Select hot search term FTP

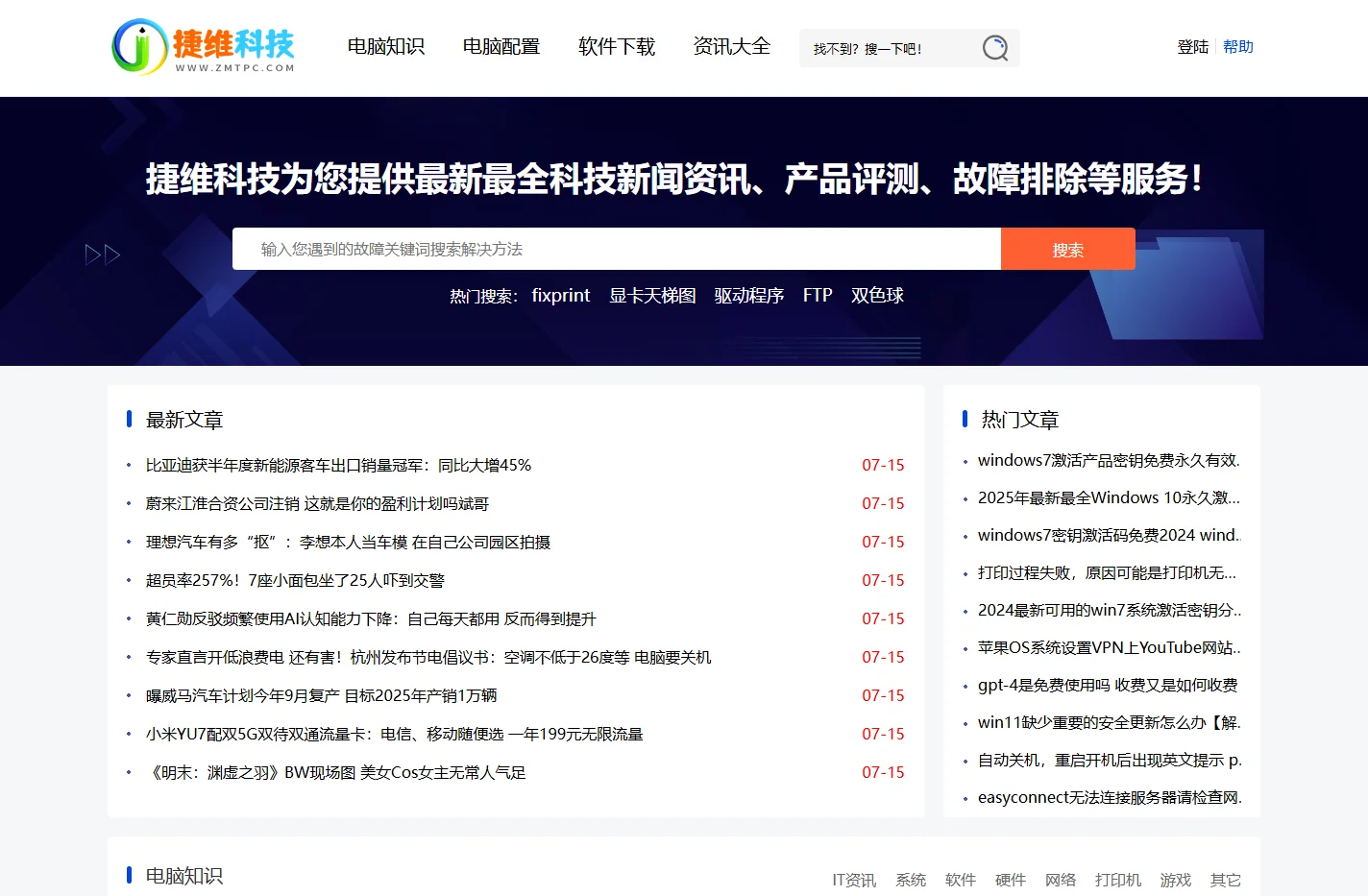[818, 296]
